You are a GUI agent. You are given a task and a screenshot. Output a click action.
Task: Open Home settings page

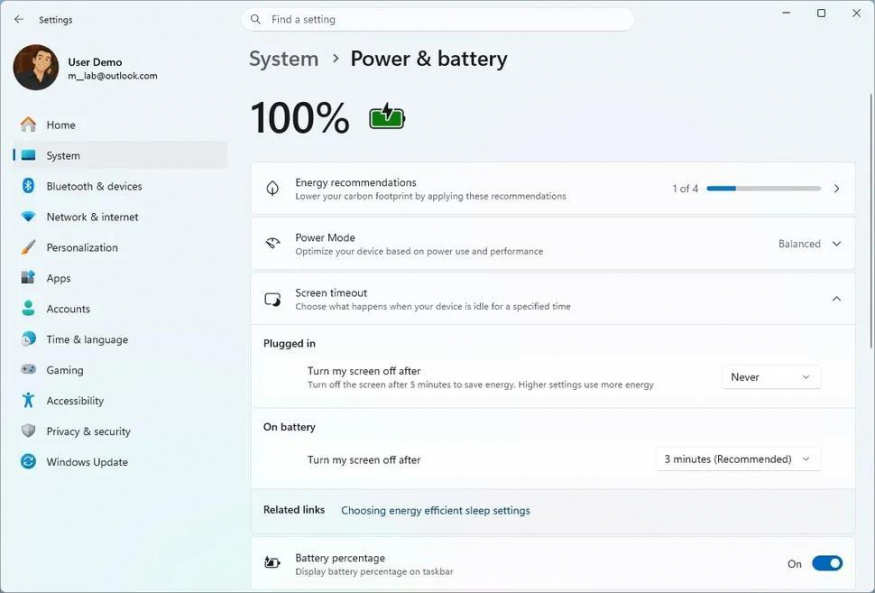(119, 125)
